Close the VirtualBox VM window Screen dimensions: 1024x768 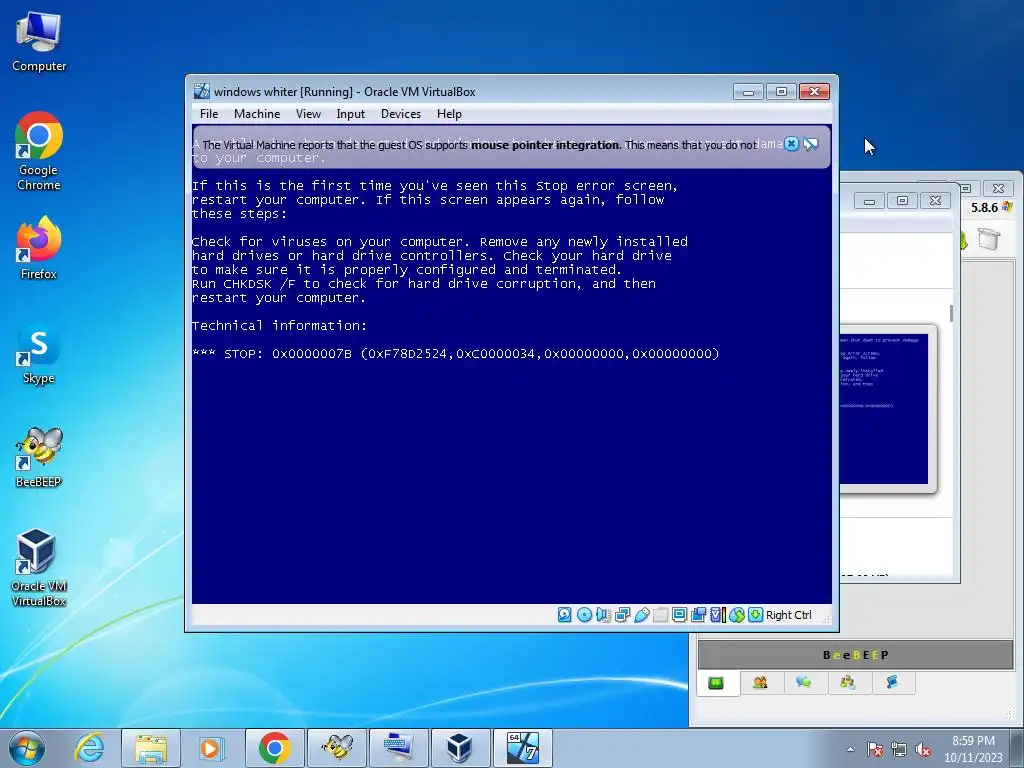point(814,91)
